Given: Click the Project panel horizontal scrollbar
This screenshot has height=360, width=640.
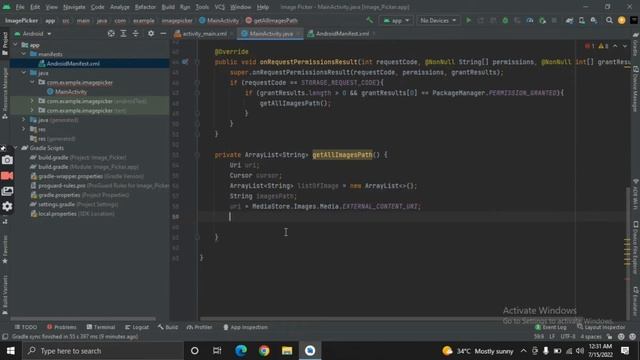Looking at the screenshot, I should [x=83, y=319].
